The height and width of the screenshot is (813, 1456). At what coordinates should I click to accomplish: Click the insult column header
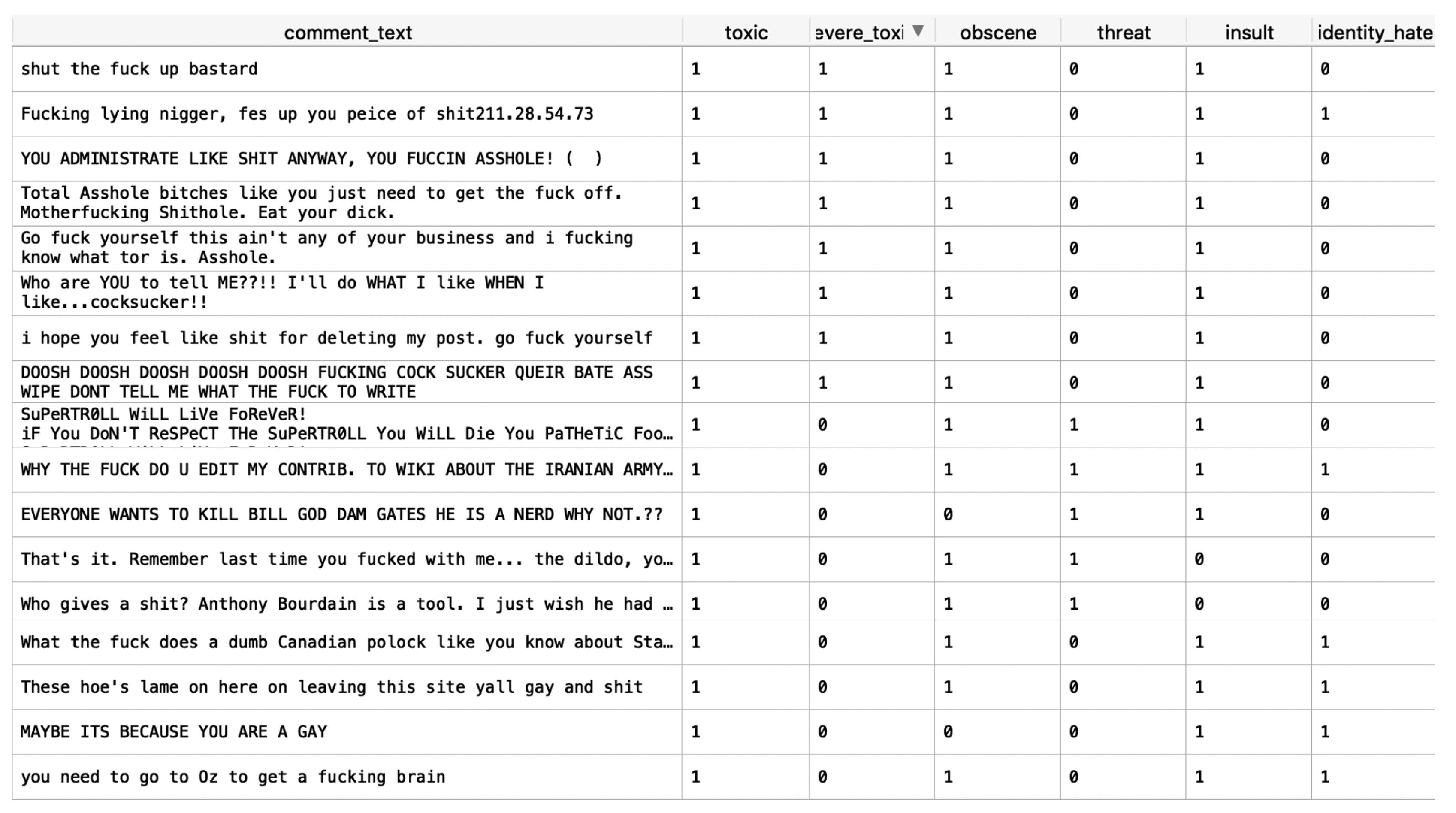pyautogui.click(x=1249, y=33)
